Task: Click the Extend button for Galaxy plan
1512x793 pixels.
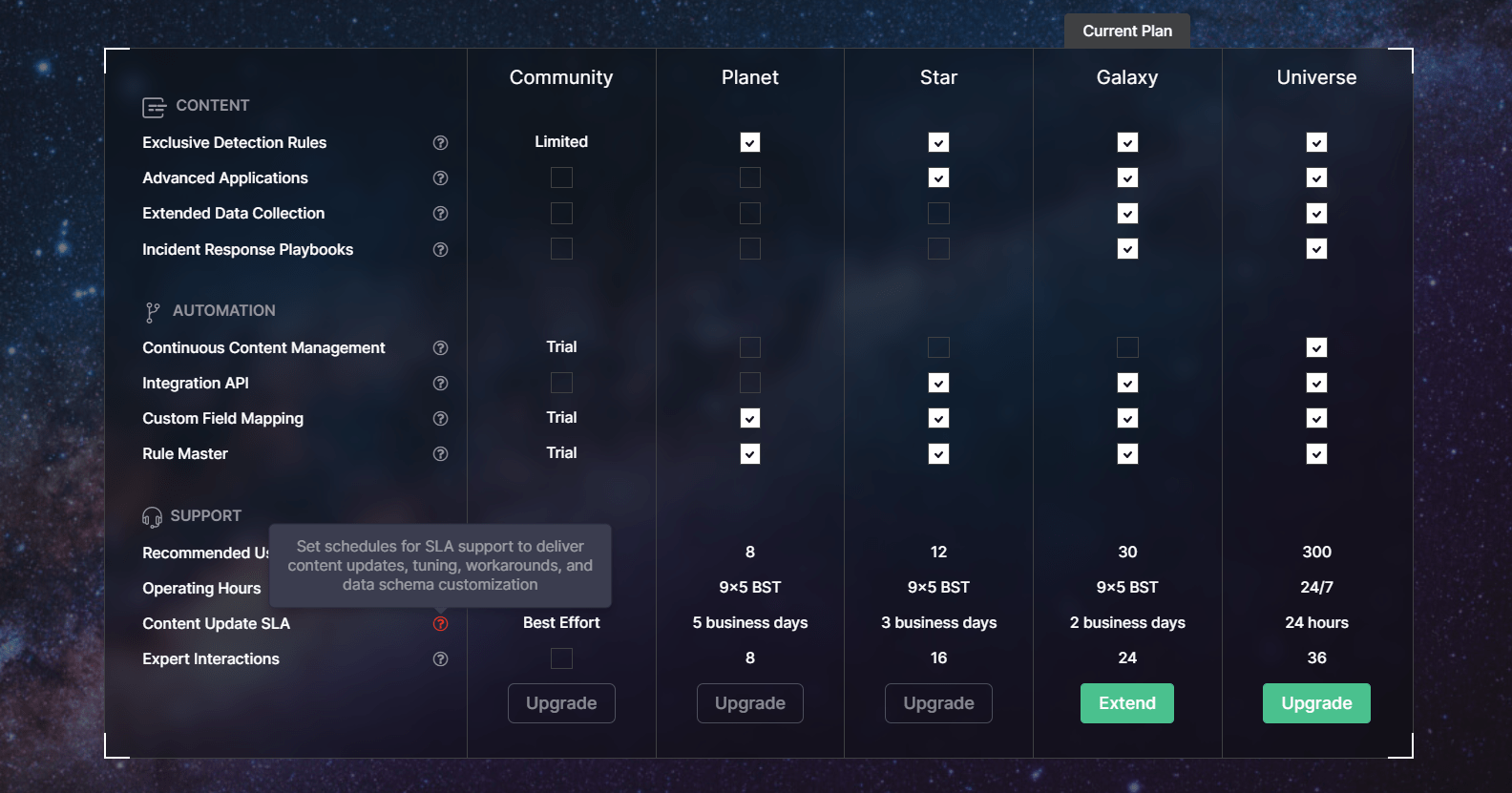Action: pos(1126,703)
